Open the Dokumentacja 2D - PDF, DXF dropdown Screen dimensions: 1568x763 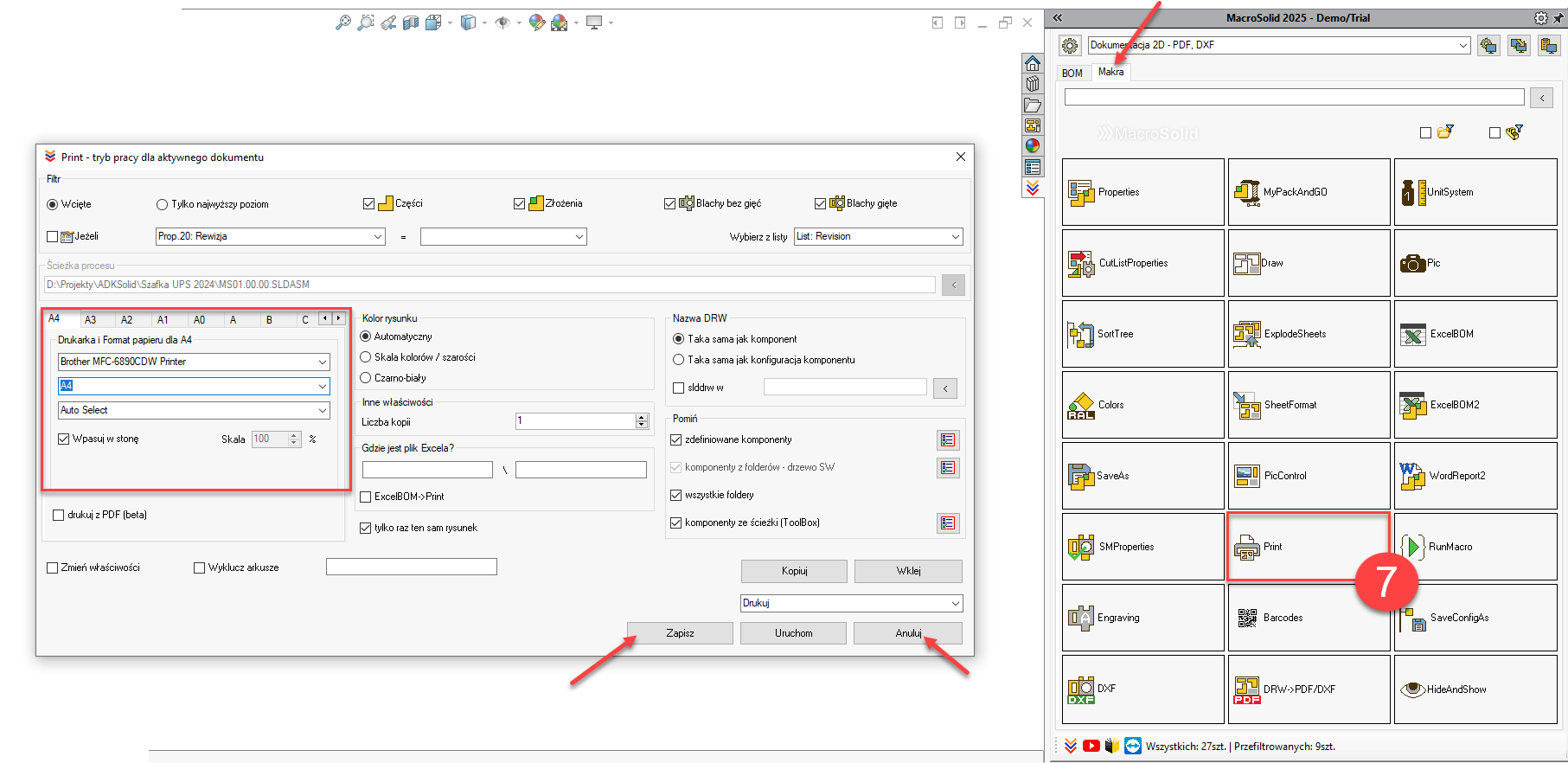tap(1279, 45)
